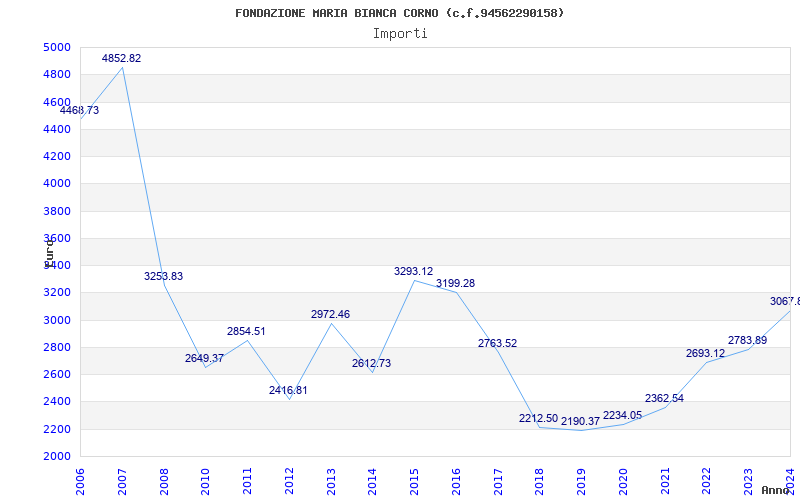Image resolution: width=800 pixels, height=500 pixels.
Task: Pick the year label '2013'
Action: [x=331, y=482]
